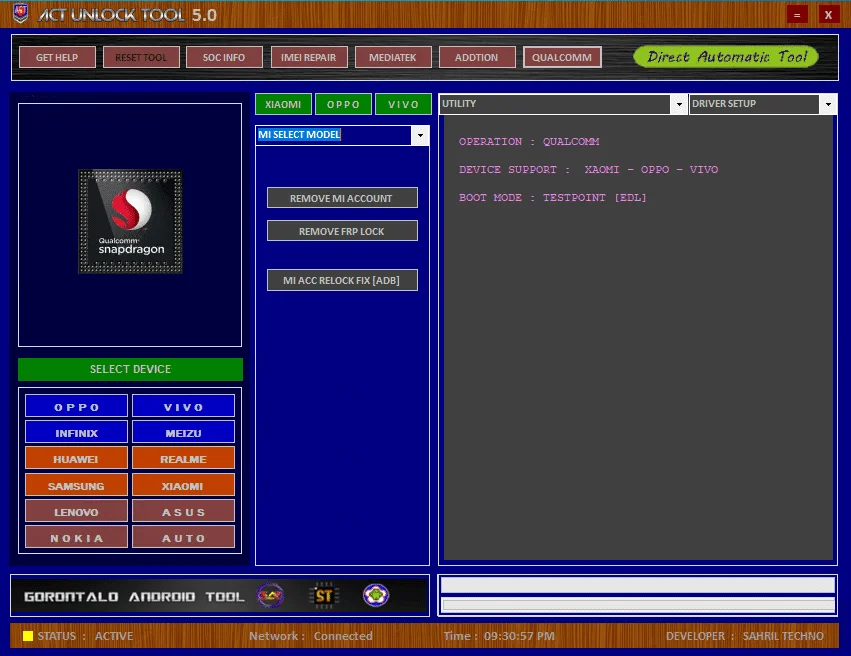Click the ACT Unlock Tool shield logo

[21, 14]
